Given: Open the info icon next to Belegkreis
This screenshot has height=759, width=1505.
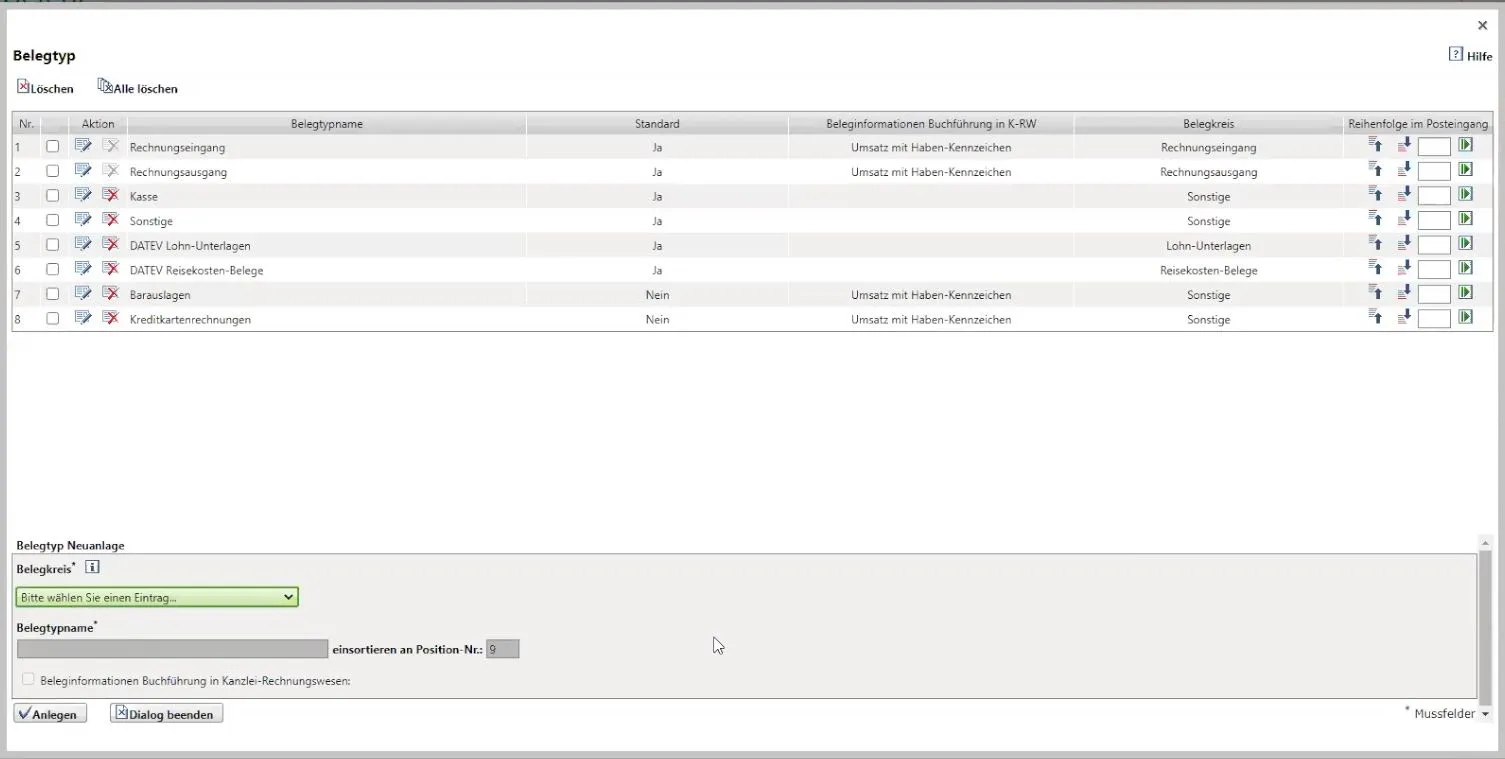Looking at the screenshot, I should [x=92, y=567].
